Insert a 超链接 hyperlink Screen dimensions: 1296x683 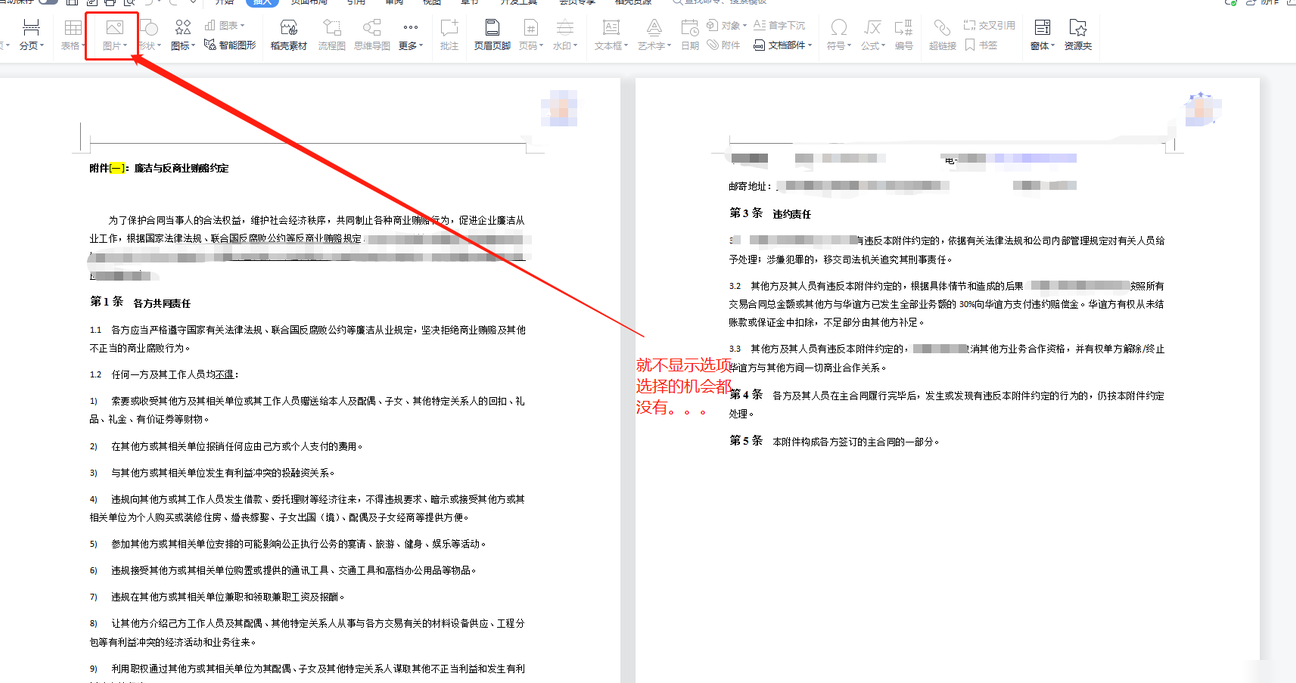[x=942, y=35]
